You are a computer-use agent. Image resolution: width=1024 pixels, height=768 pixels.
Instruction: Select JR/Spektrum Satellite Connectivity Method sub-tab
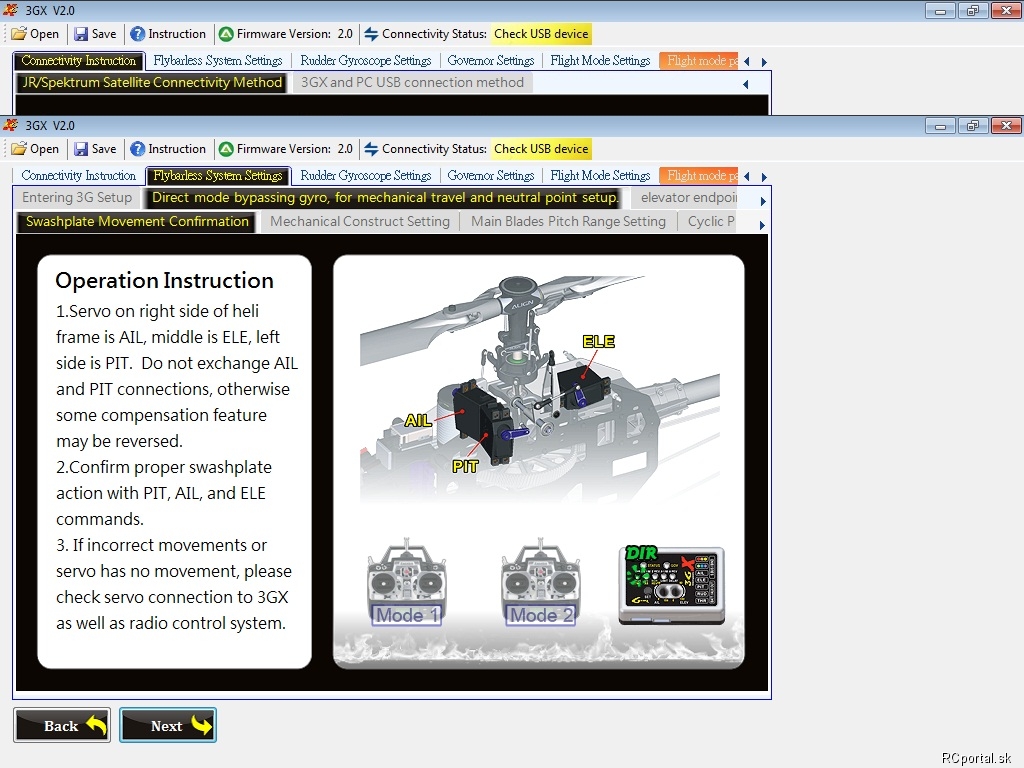(152, 83)
